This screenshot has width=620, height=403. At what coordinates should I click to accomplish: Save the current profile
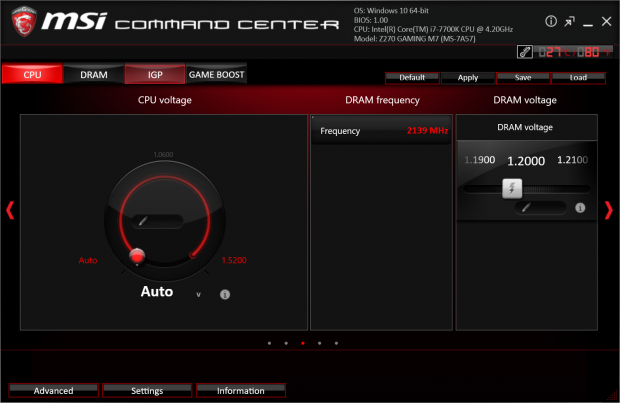pos(523,78)
